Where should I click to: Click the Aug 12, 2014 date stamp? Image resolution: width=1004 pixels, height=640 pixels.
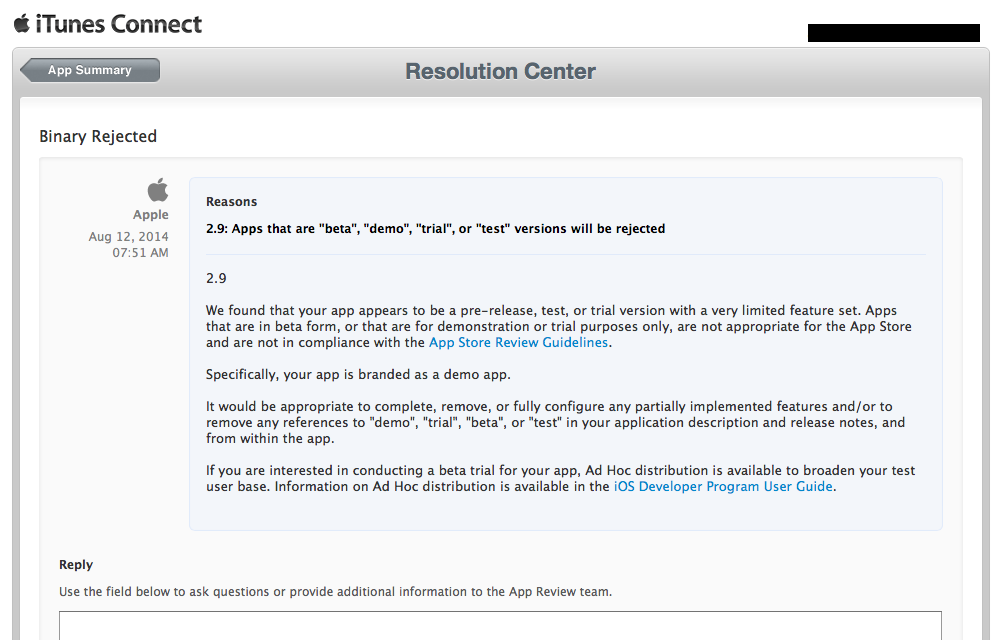[x=129, y=236]
